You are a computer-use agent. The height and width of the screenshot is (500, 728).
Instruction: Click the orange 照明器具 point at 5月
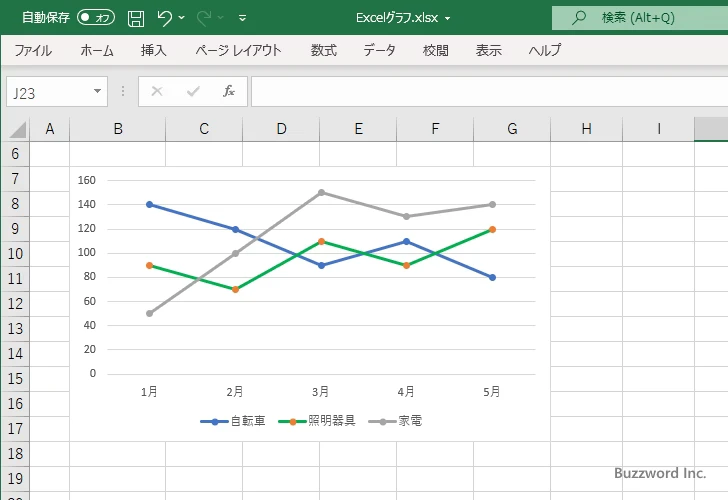tap(493, 229)
